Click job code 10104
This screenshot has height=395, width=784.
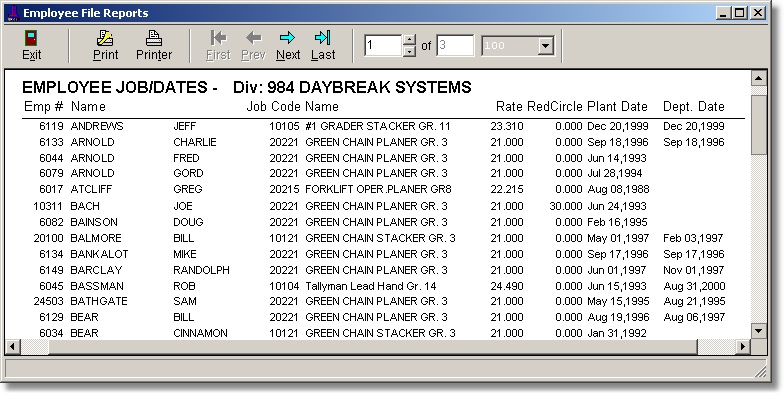[284, 286]
